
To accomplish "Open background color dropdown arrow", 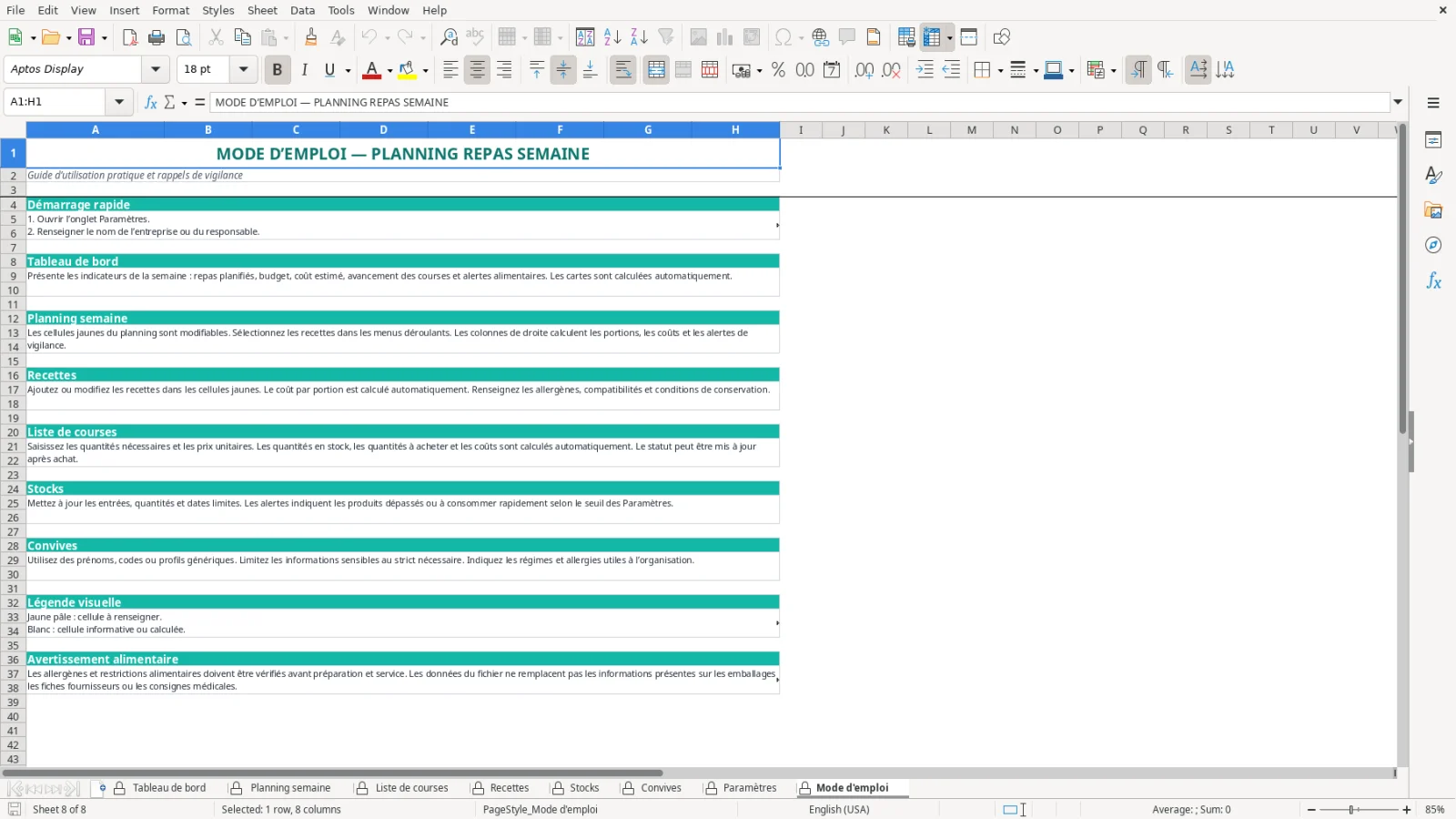I will point(425,70).
